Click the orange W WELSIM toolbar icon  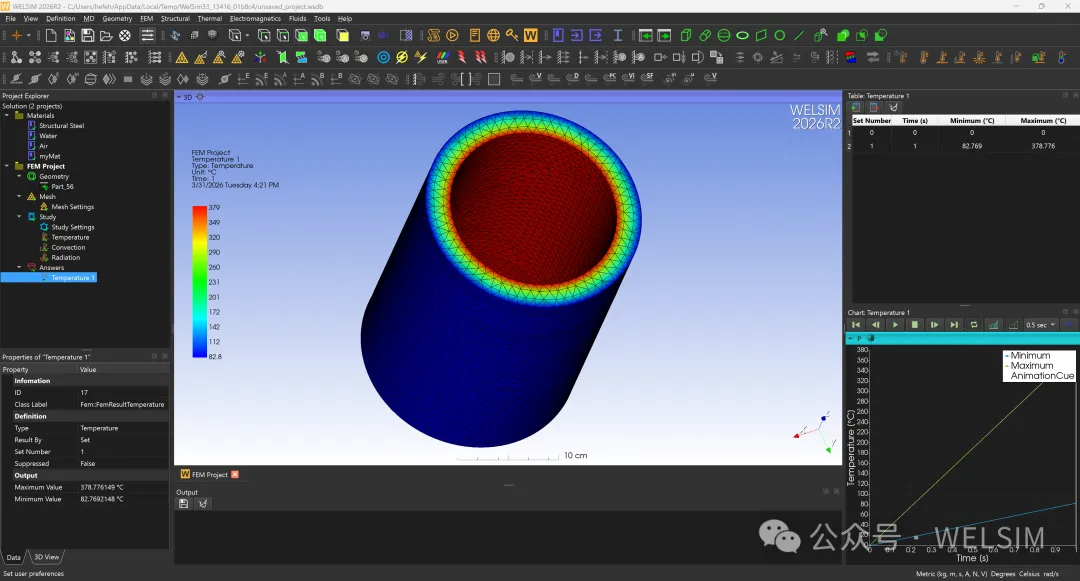[530, 35]
